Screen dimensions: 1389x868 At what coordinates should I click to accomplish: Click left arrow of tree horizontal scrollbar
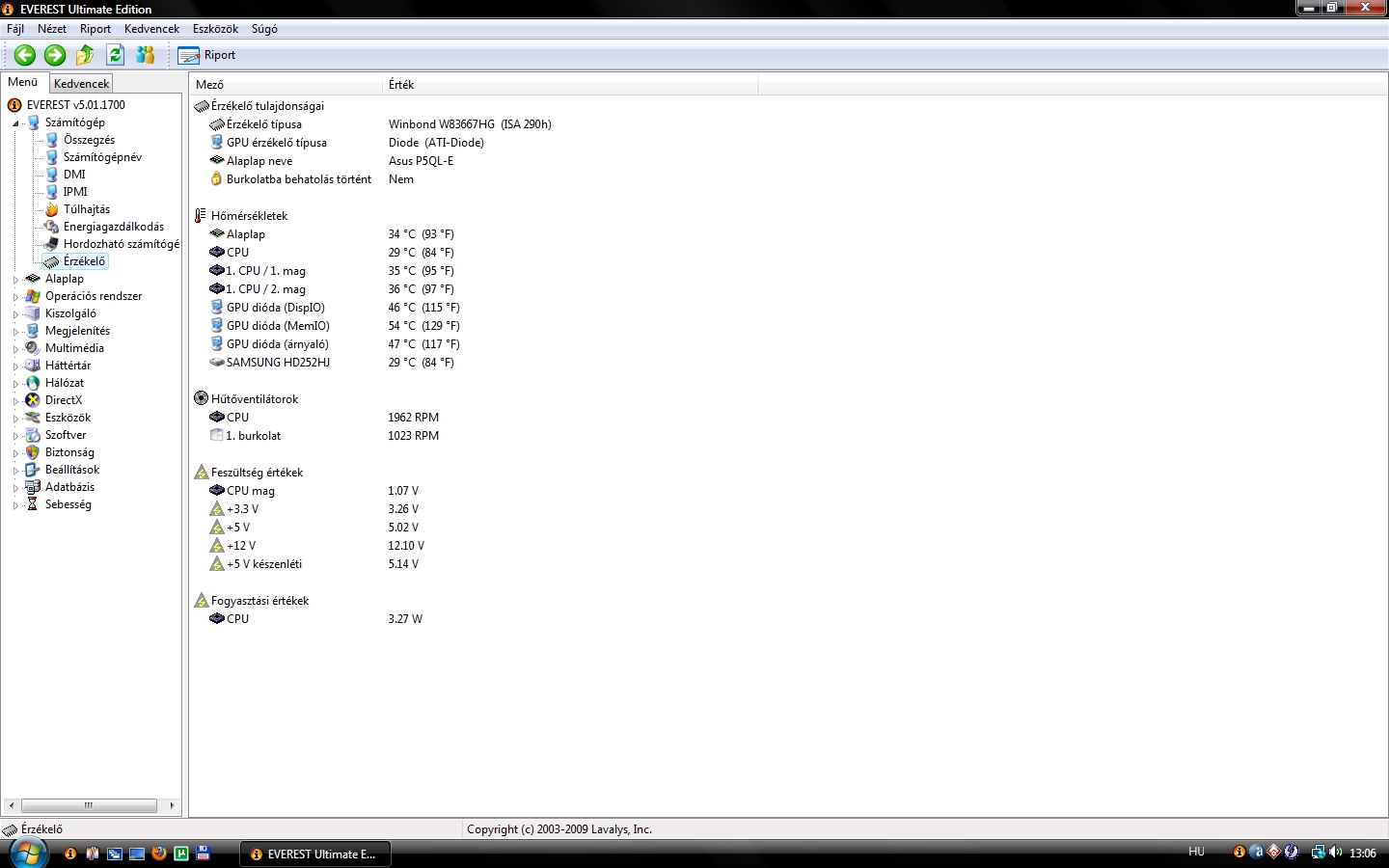(12, 805)
